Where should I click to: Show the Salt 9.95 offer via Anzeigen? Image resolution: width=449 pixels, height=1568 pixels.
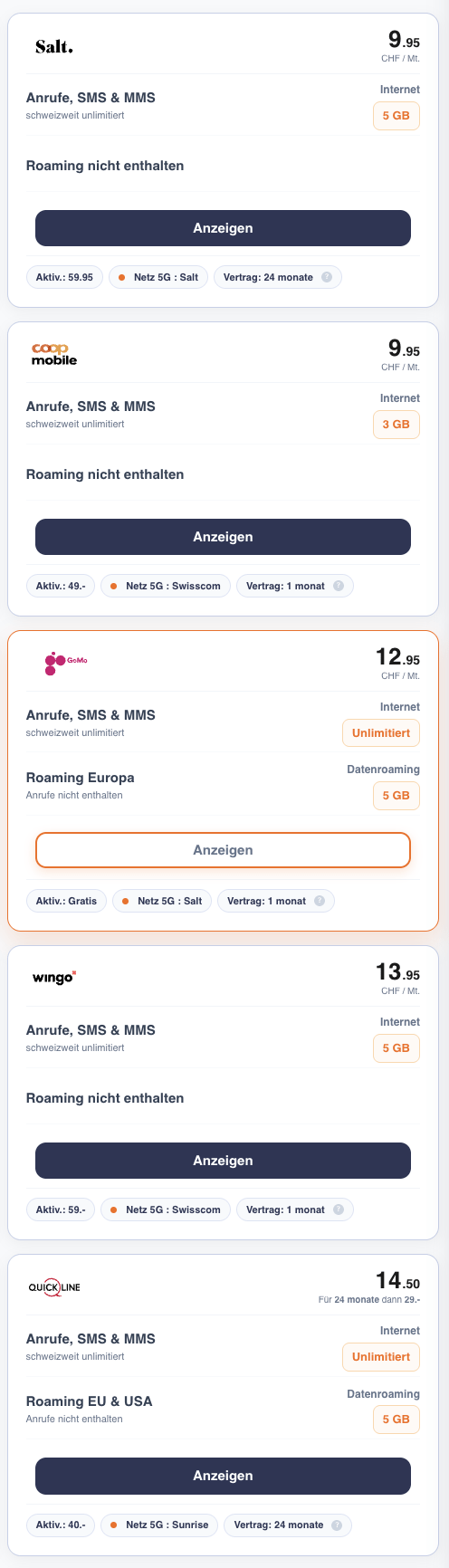(223, 228)
